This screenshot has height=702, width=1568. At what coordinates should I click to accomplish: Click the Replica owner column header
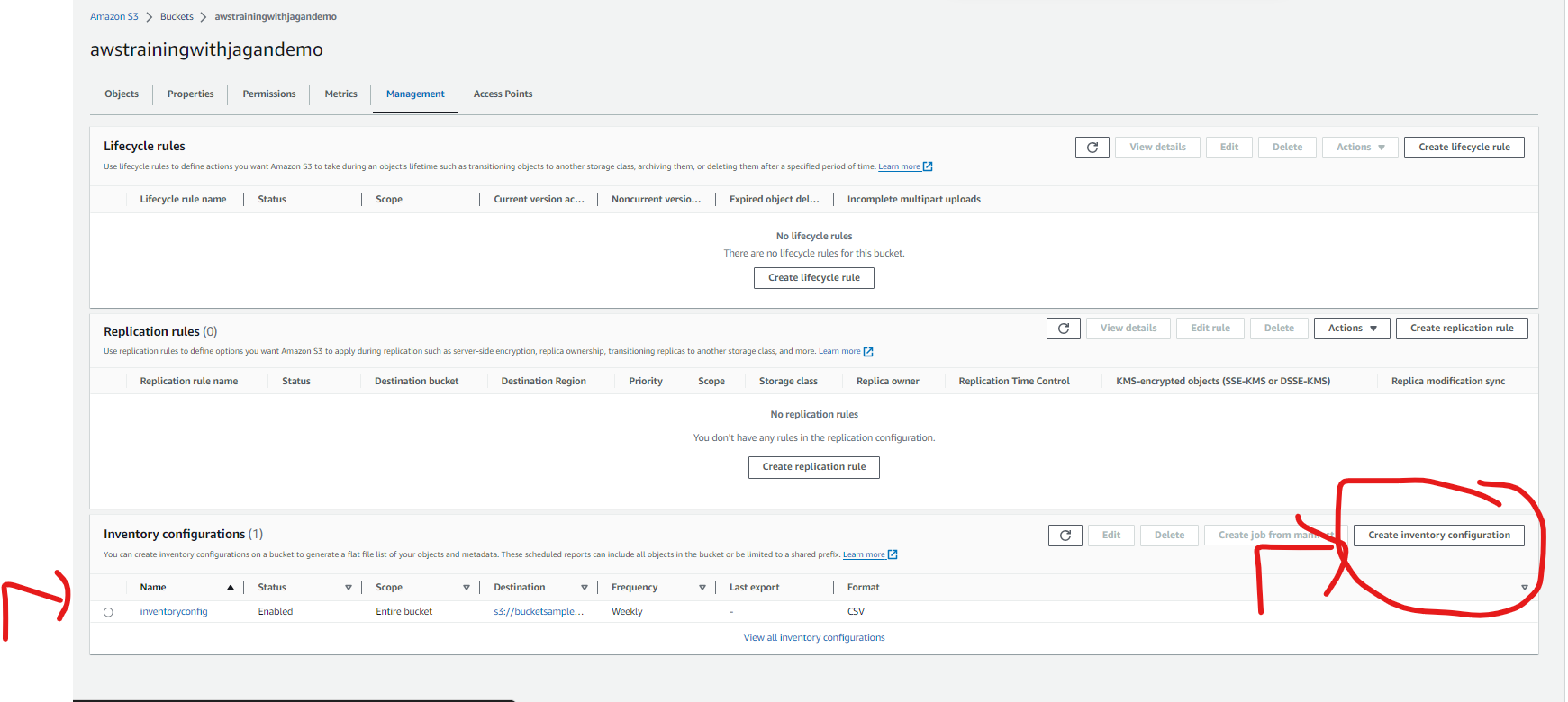[x=887, y=382]
